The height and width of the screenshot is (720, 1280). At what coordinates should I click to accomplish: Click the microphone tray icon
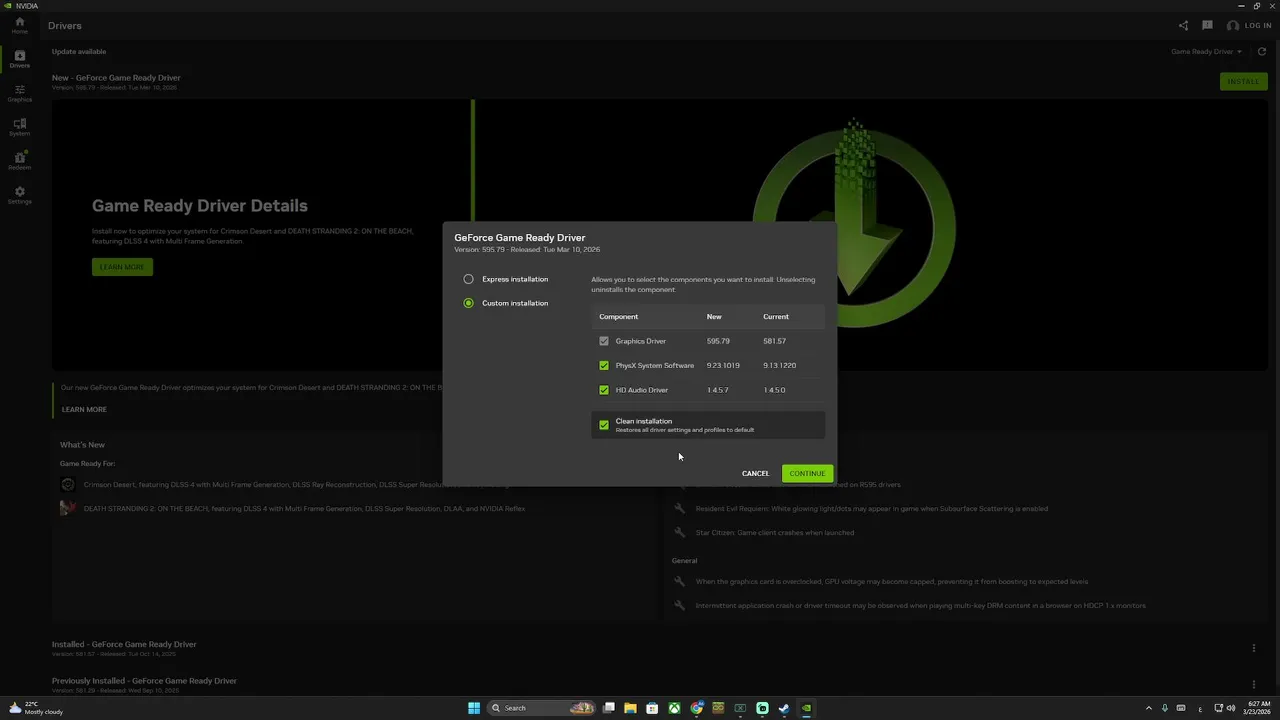(1165, 708)
